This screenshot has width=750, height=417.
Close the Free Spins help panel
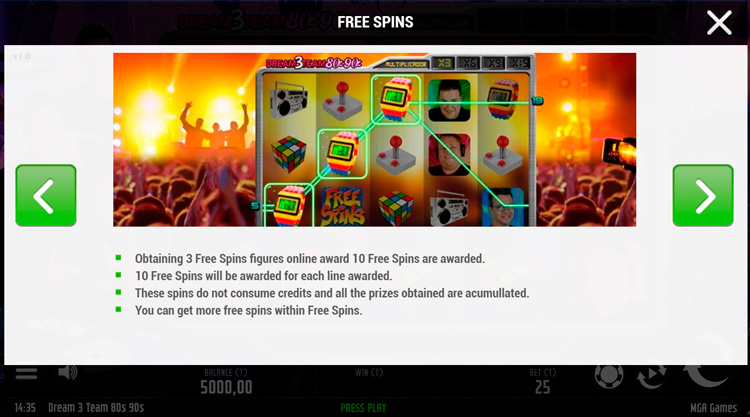[719, 23]
